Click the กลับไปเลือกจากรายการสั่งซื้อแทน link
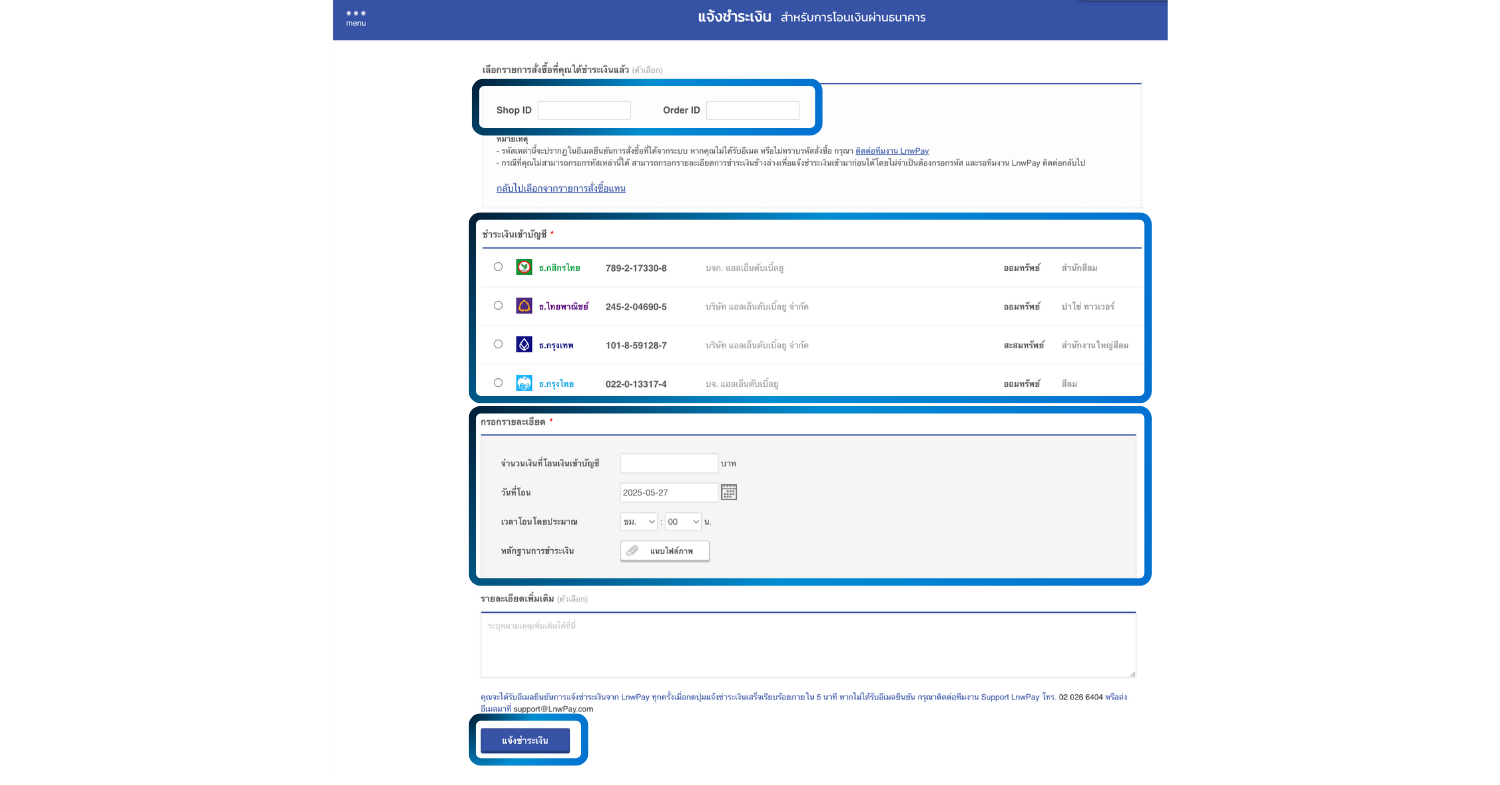Viewport: 1500px width, 785px height. 561,188
